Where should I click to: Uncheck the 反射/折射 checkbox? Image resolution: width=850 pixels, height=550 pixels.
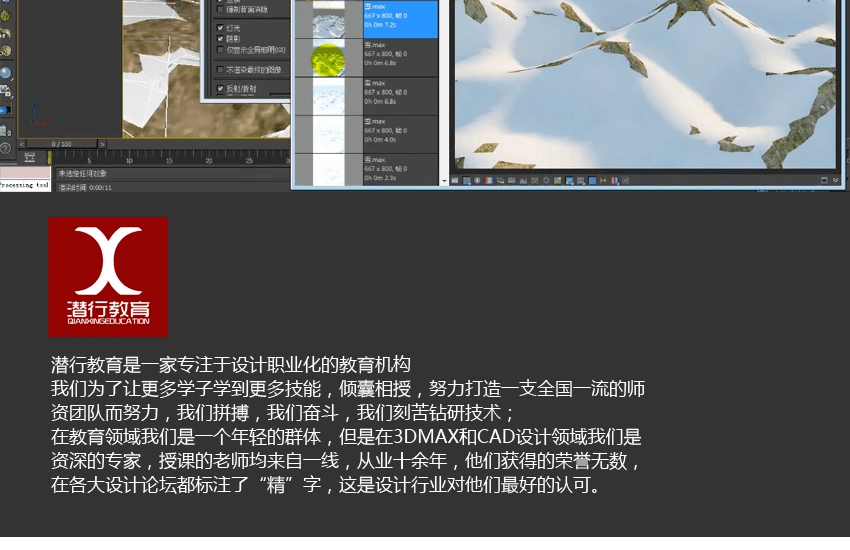click(x=220, y=88)
